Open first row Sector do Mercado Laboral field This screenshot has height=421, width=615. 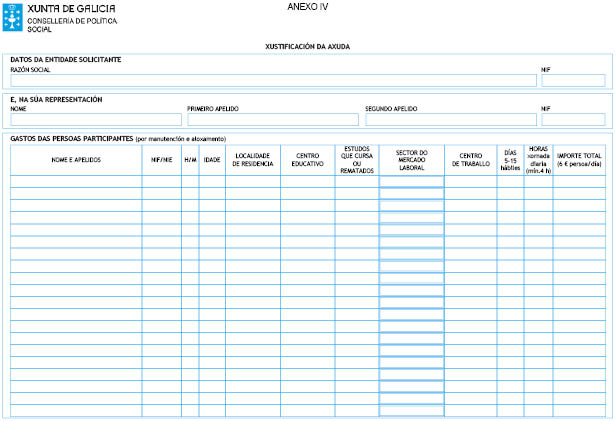pyautogui.click(x=411, y=182)
